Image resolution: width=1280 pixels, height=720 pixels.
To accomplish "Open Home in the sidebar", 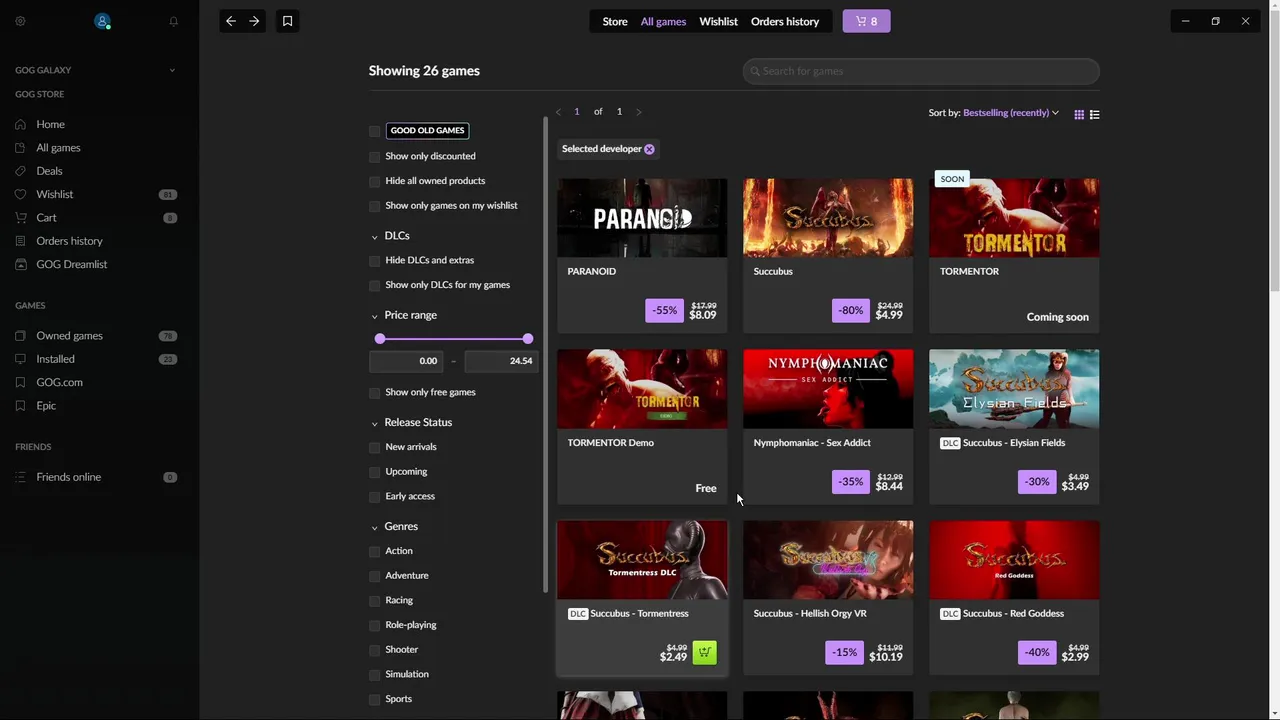I will pyautogui.click(x=51, y=124).
